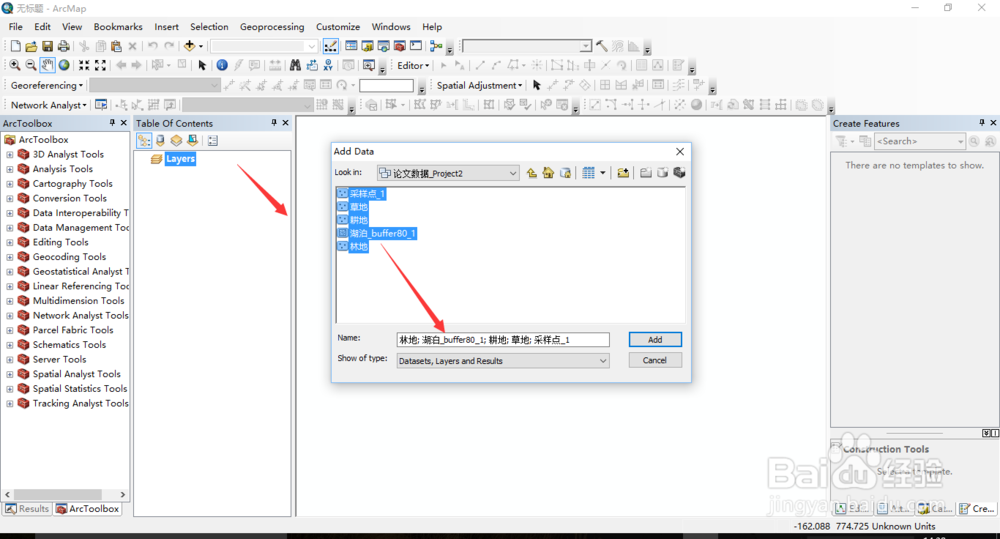Click the Cancel button in Add Data
Viewport: 1000px width, 539px height.
[x=655, y=360]
